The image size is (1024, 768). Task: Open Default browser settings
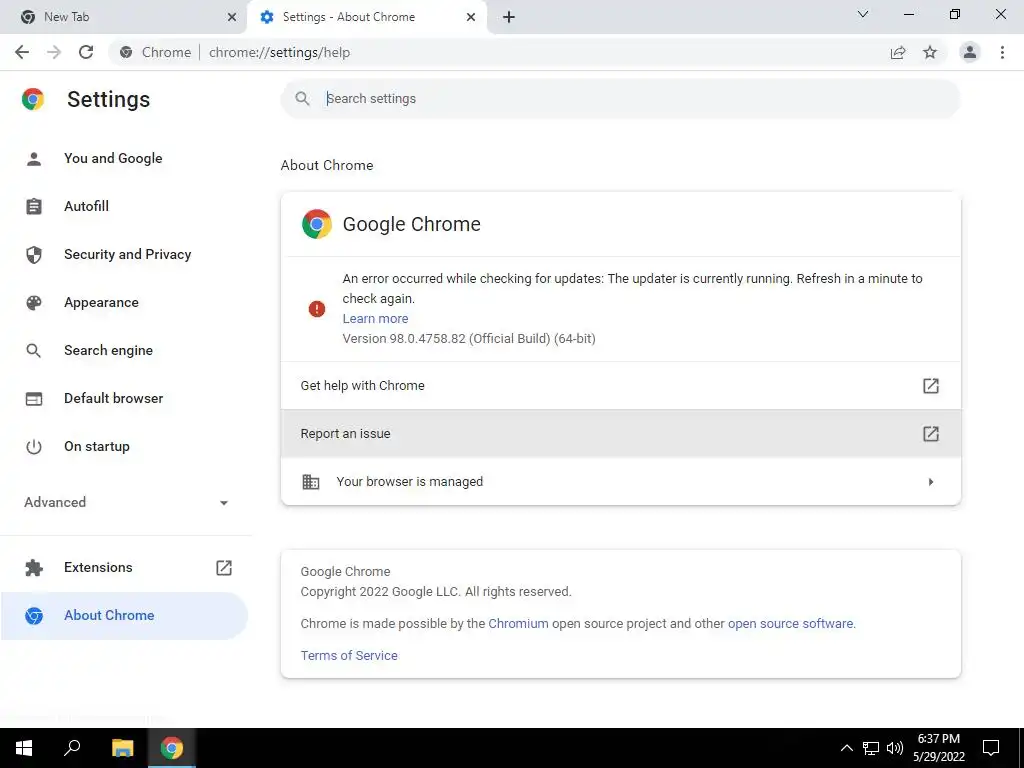pyautogui.click(x=125, y=398)
